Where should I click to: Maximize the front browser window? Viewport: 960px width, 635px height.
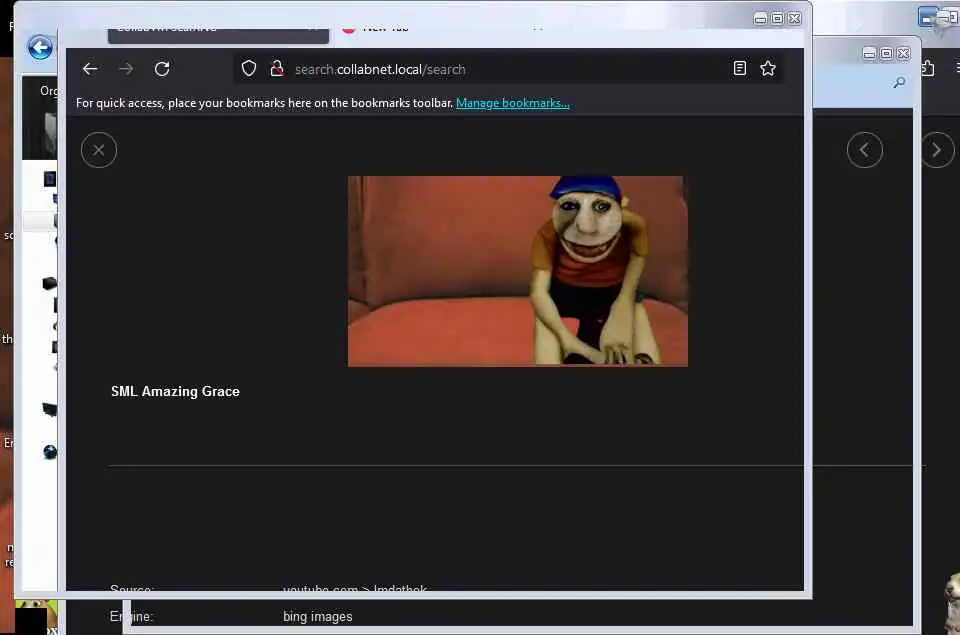[x=778, y=18]
